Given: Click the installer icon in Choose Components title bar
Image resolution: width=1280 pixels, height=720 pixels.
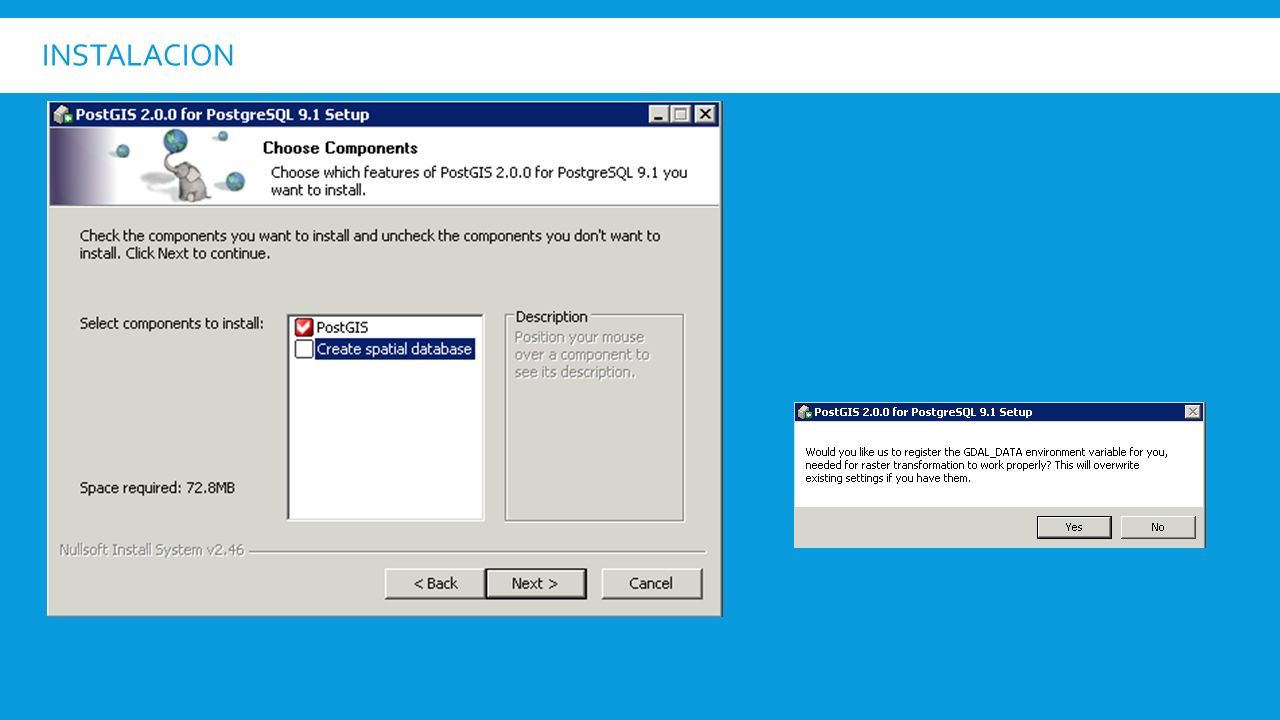Looking at the screenshot, I should tap(63, 114).
